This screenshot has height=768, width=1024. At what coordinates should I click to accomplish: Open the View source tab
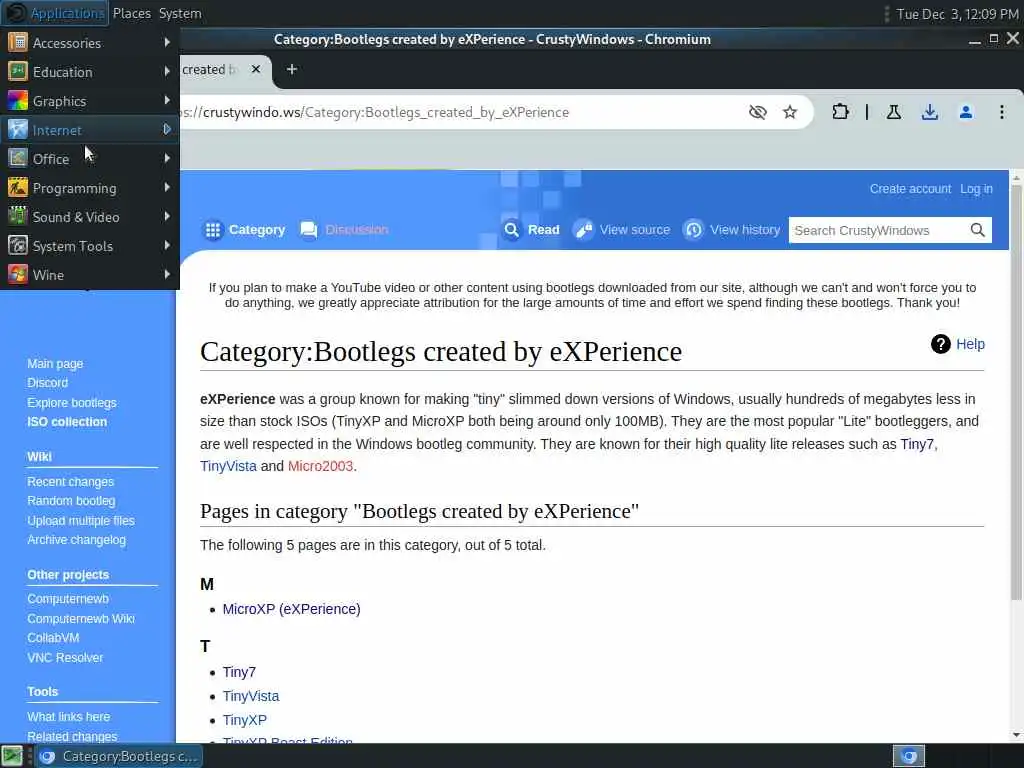pyautogui.click(x=622, y=230)
